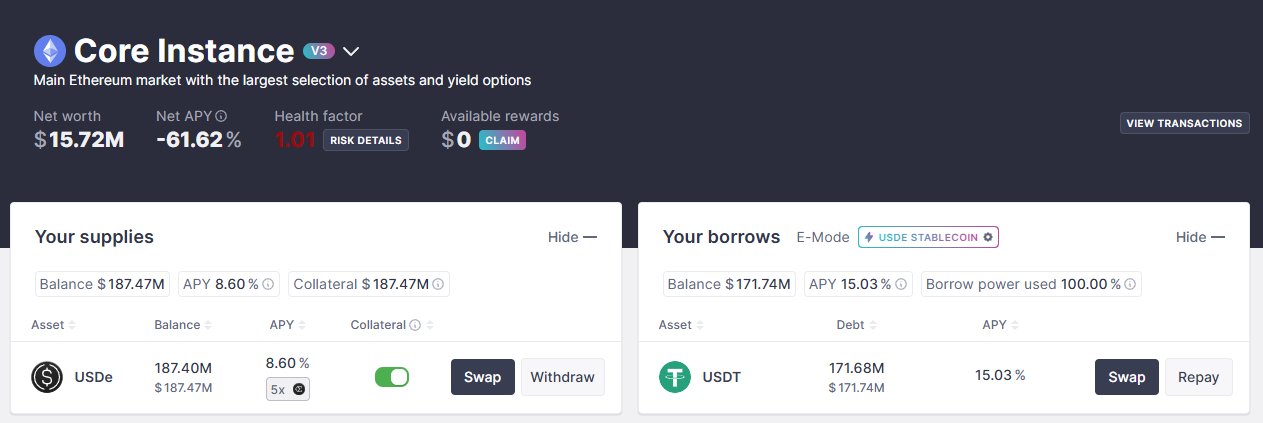Click the USDT token icon
Image resolution: width=1263 pixels, height=423 pixels.
point(675,377)
